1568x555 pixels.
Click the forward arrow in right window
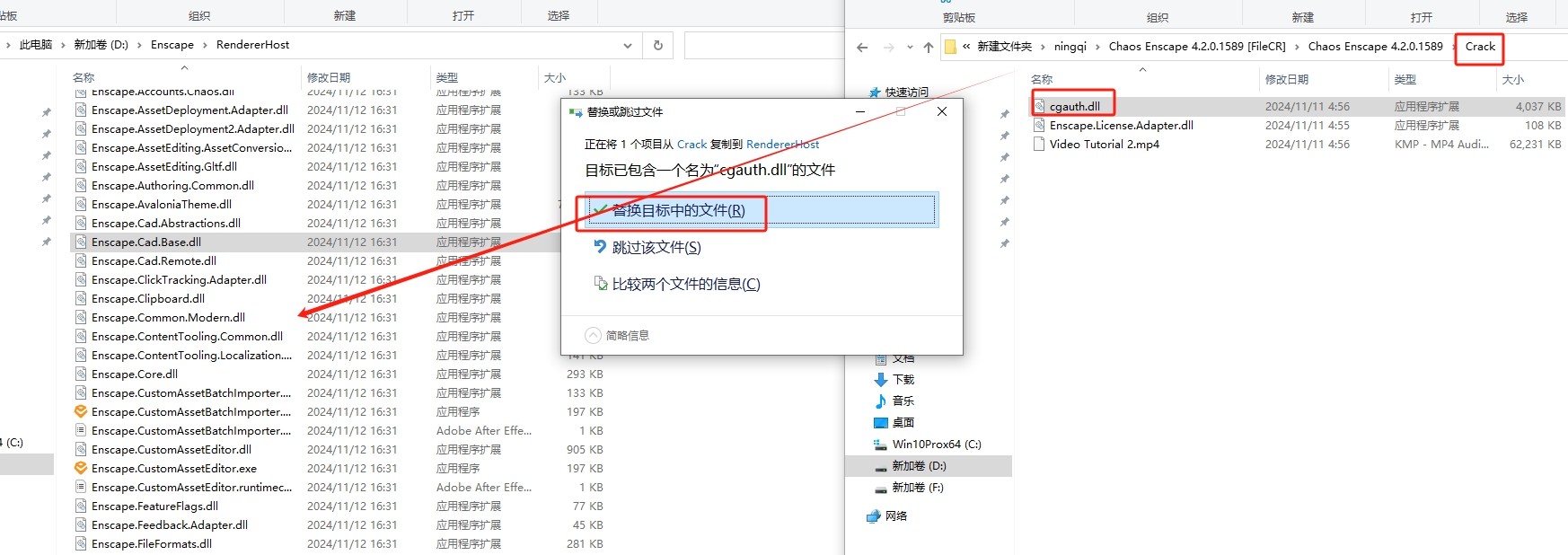coord(888,47)
